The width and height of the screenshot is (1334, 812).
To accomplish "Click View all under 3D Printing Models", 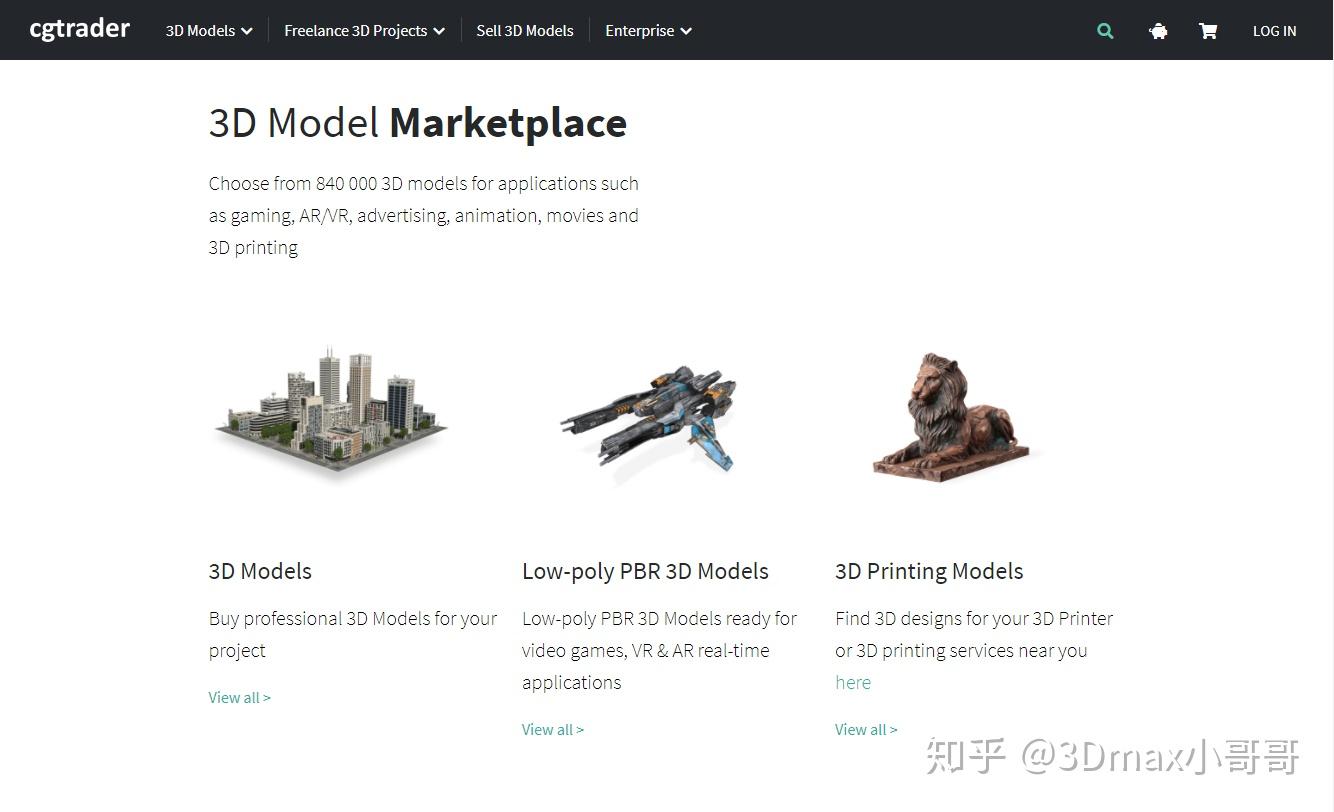I will [x=865, y=729].
